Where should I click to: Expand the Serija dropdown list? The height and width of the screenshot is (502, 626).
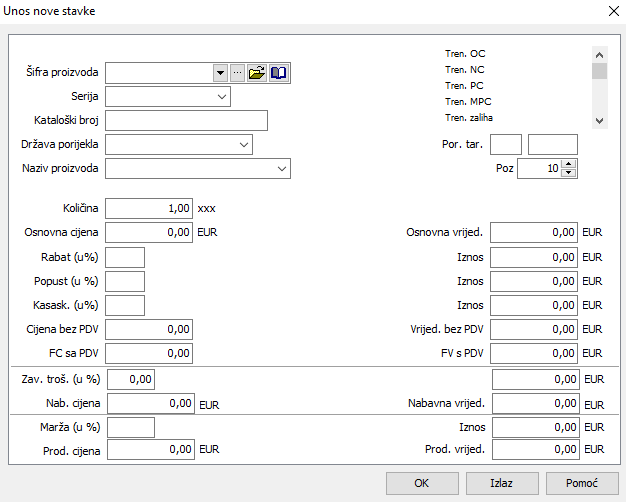click(x=221, y=97)
